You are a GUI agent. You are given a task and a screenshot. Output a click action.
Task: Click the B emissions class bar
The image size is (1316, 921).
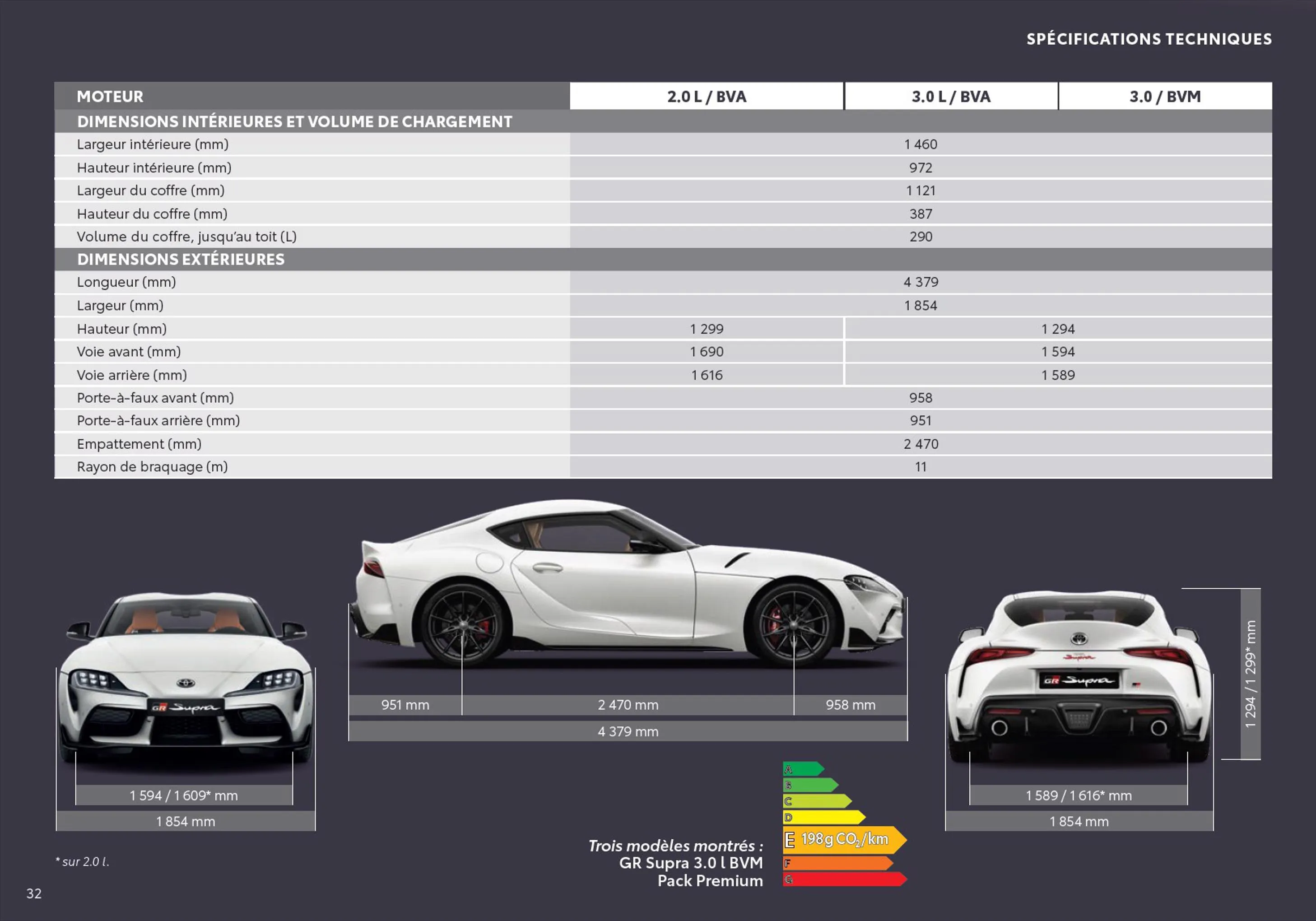810,785
